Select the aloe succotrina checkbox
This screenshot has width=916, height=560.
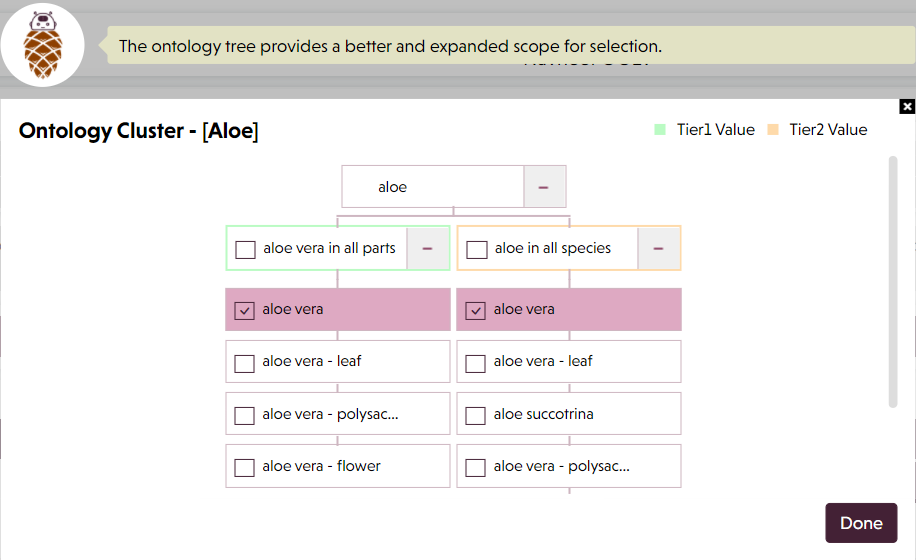point(476,415)
